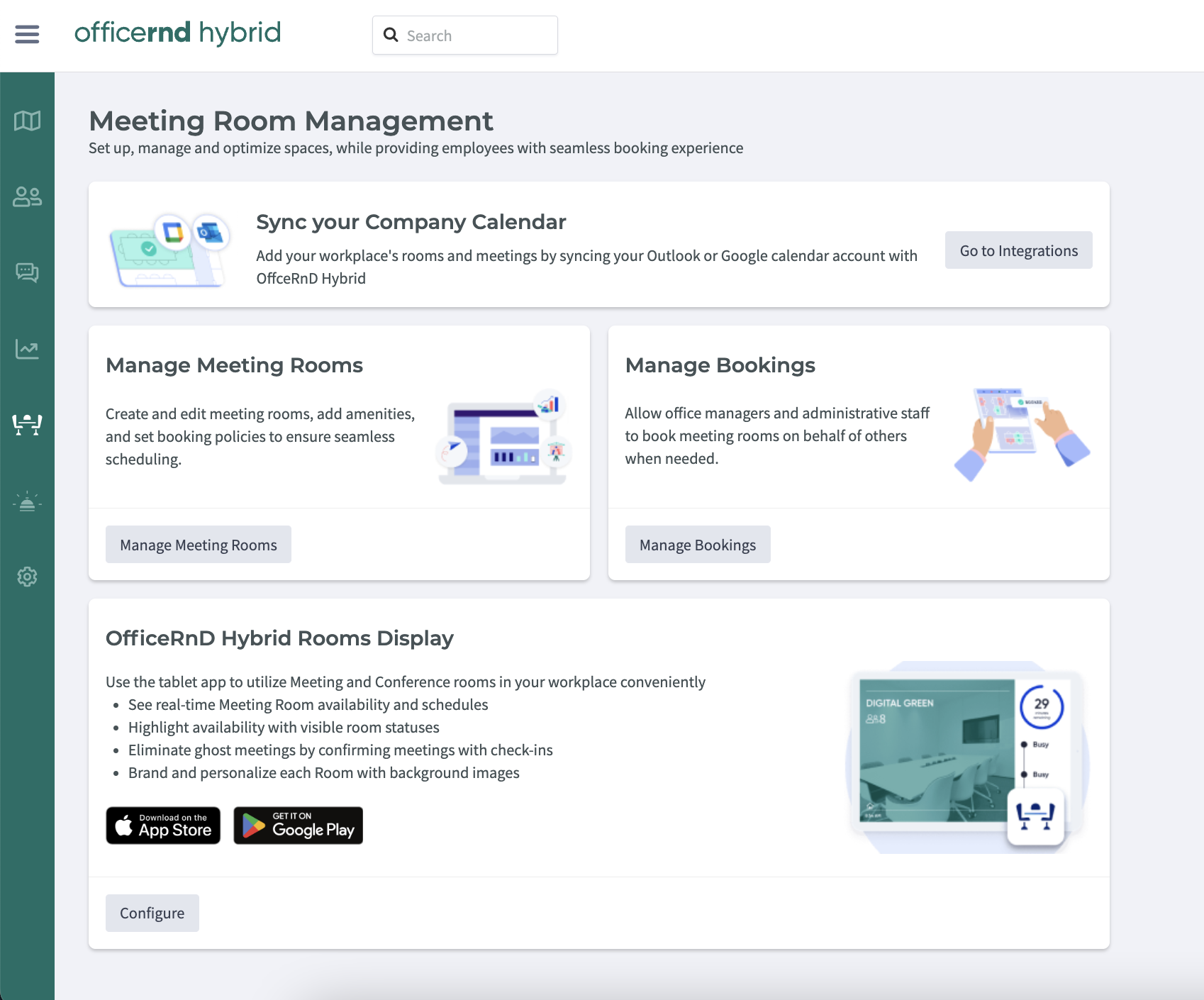
Task: Open the floor map sidebar icon
Action: (27, 121)
